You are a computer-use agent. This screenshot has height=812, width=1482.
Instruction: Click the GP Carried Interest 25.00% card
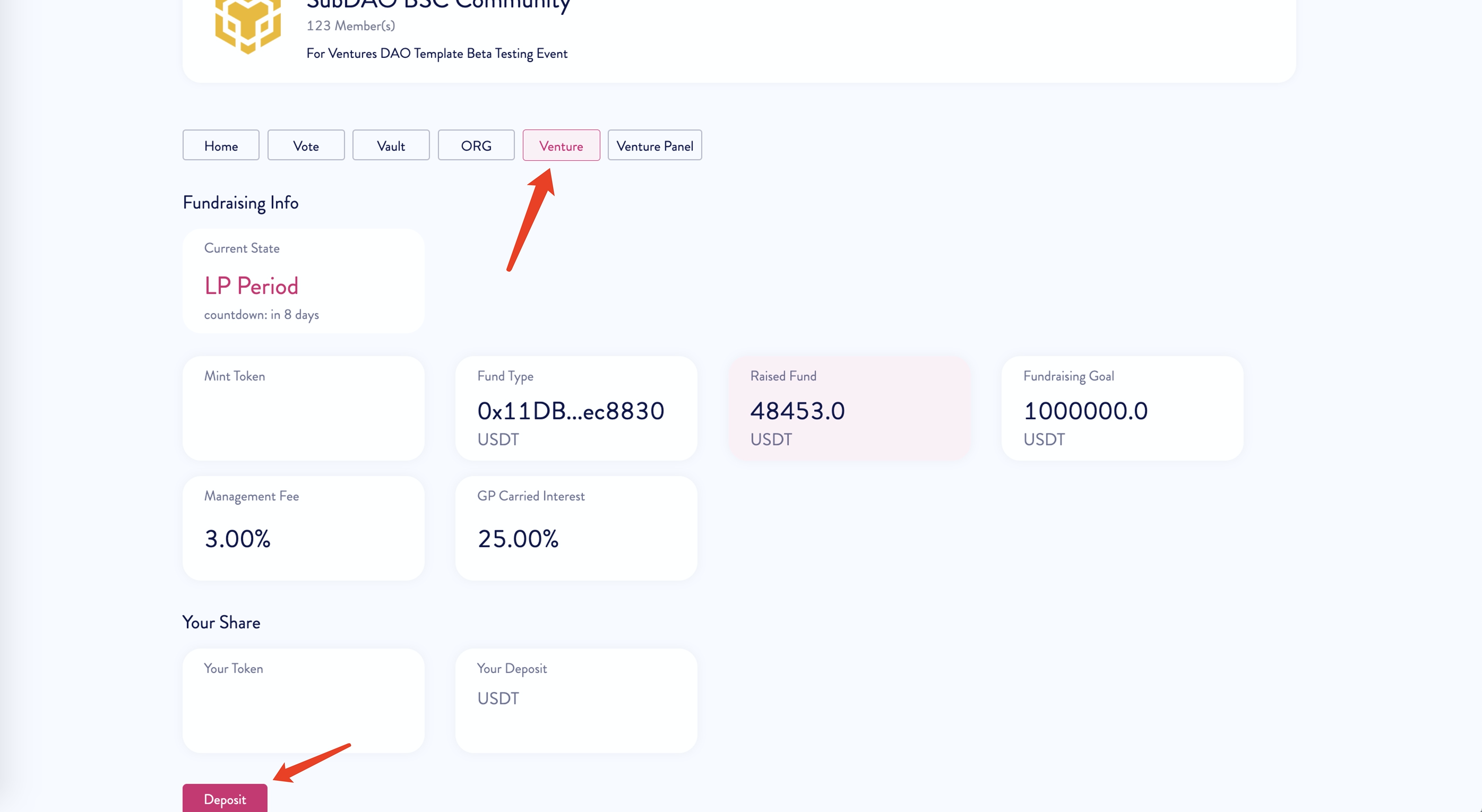pyautogui.click(x=576, y=528)
